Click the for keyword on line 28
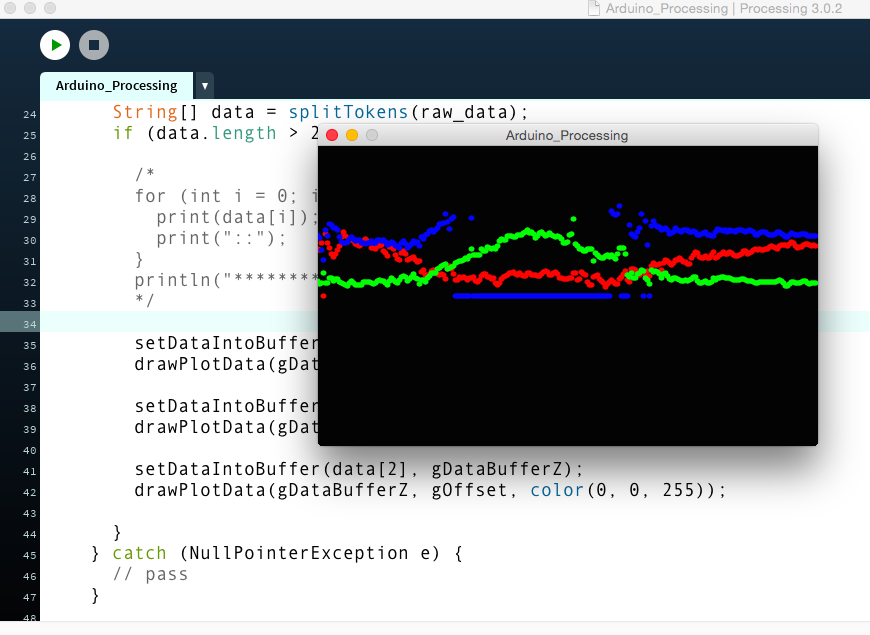 tap(150, 196)
